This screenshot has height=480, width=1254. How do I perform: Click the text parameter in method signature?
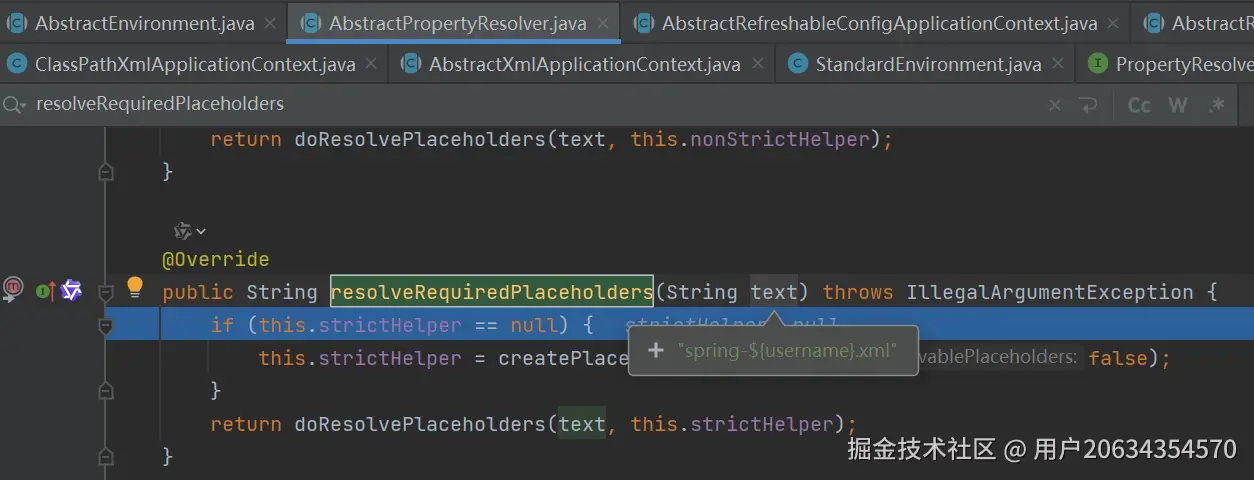[x=774, y=292]
